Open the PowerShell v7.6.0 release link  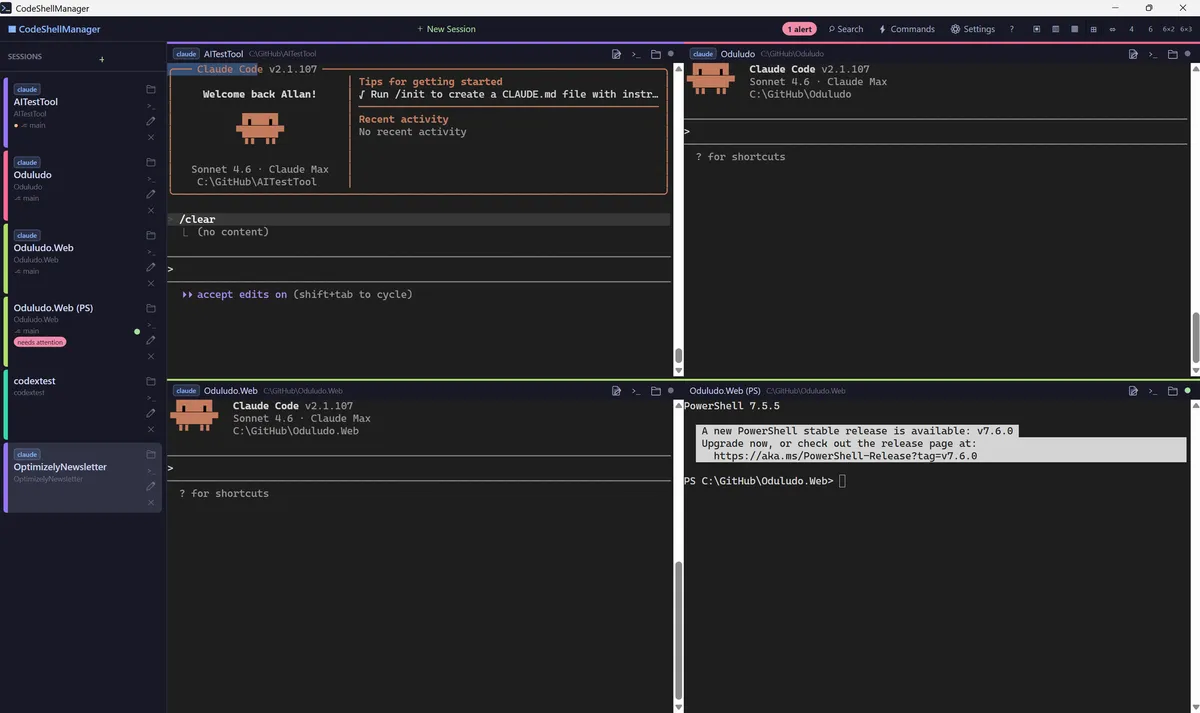843,455
